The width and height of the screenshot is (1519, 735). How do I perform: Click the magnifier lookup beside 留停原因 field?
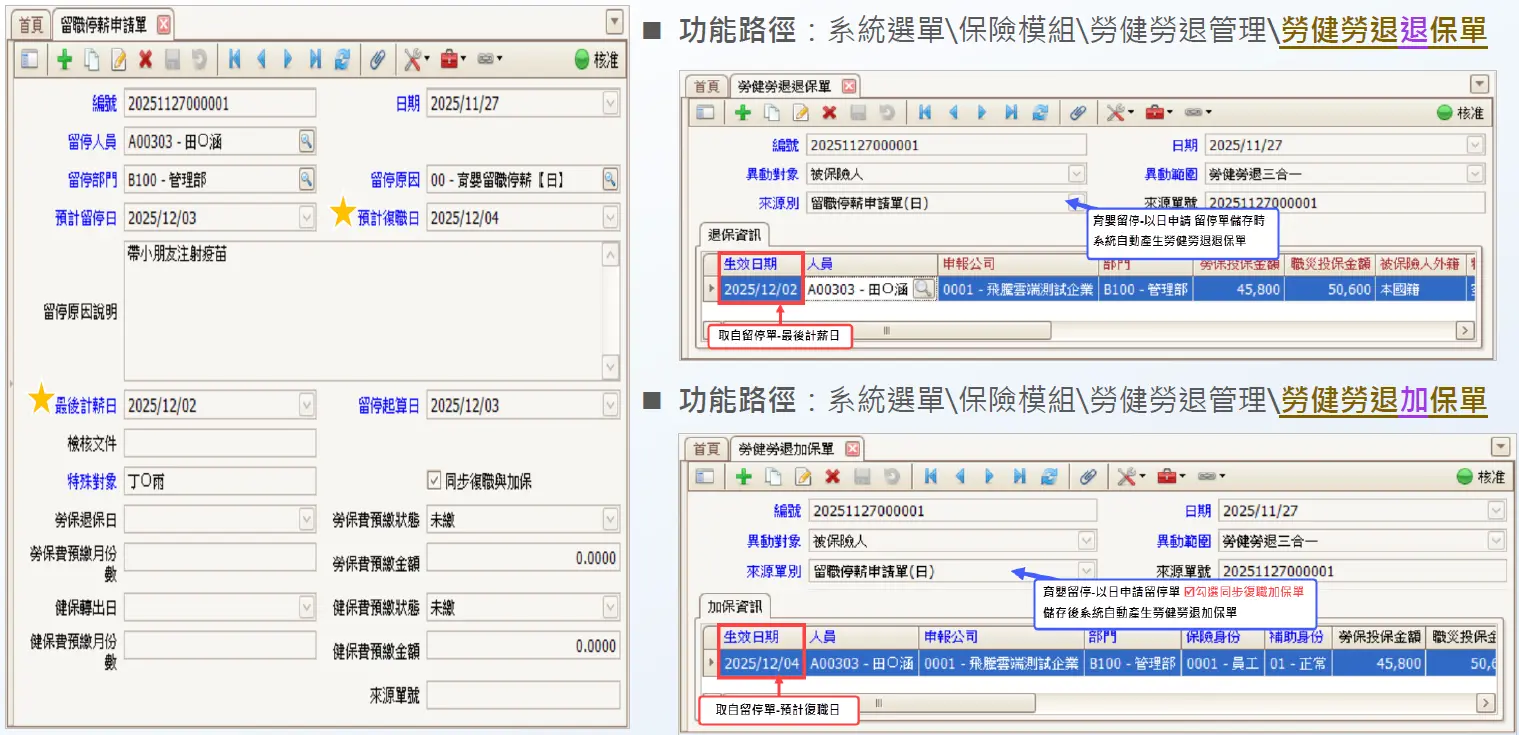[610, 179]
